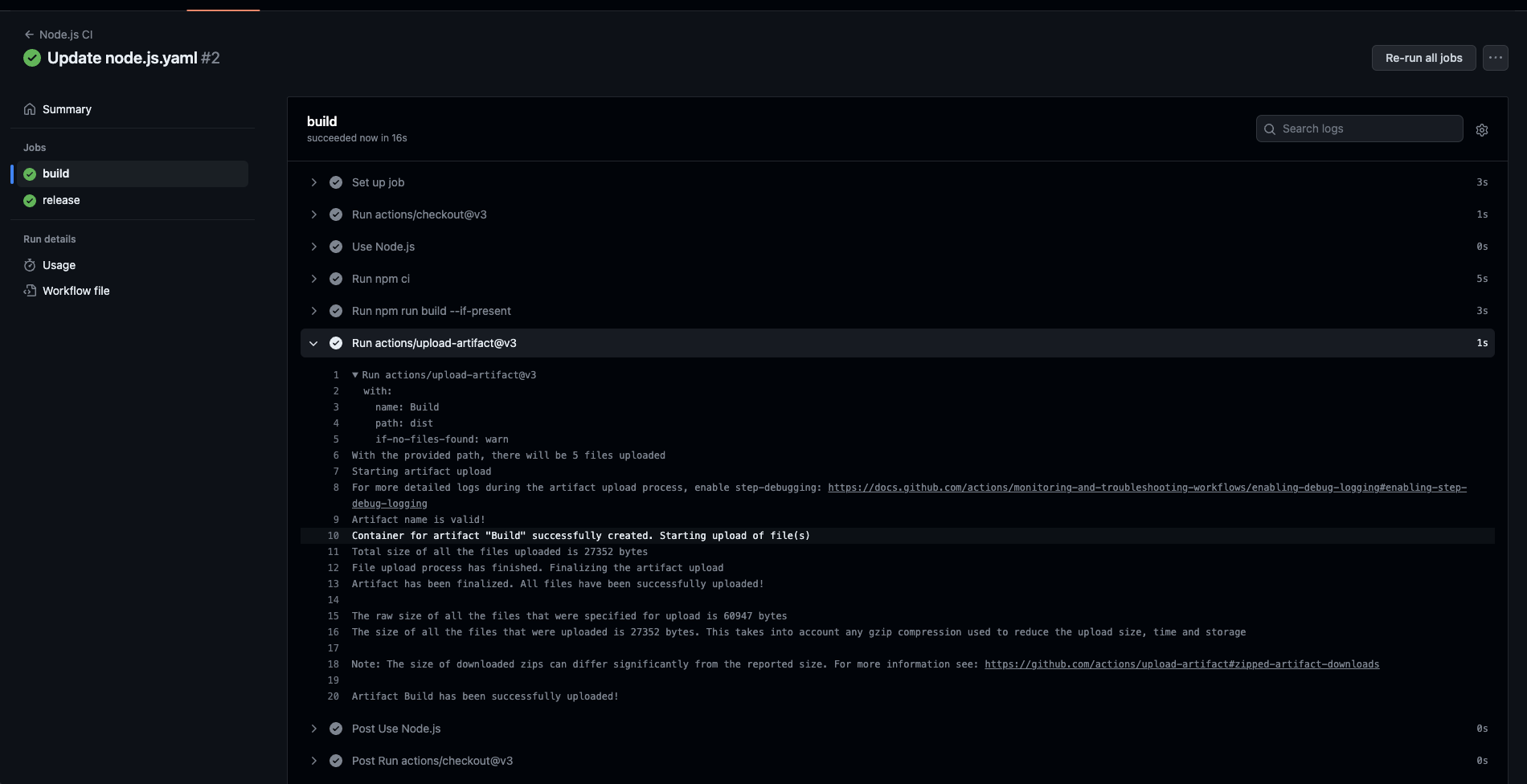This screenshot has height=784, width=1527.
Task: Click the Summary home icon in sidebar
Action: coord(29,109)
